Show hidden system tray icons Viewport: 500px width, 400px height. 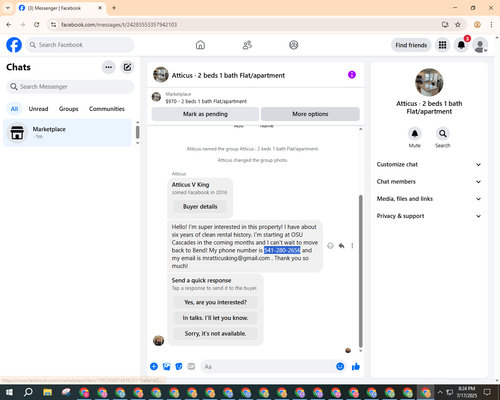click(x=440, y=392)
